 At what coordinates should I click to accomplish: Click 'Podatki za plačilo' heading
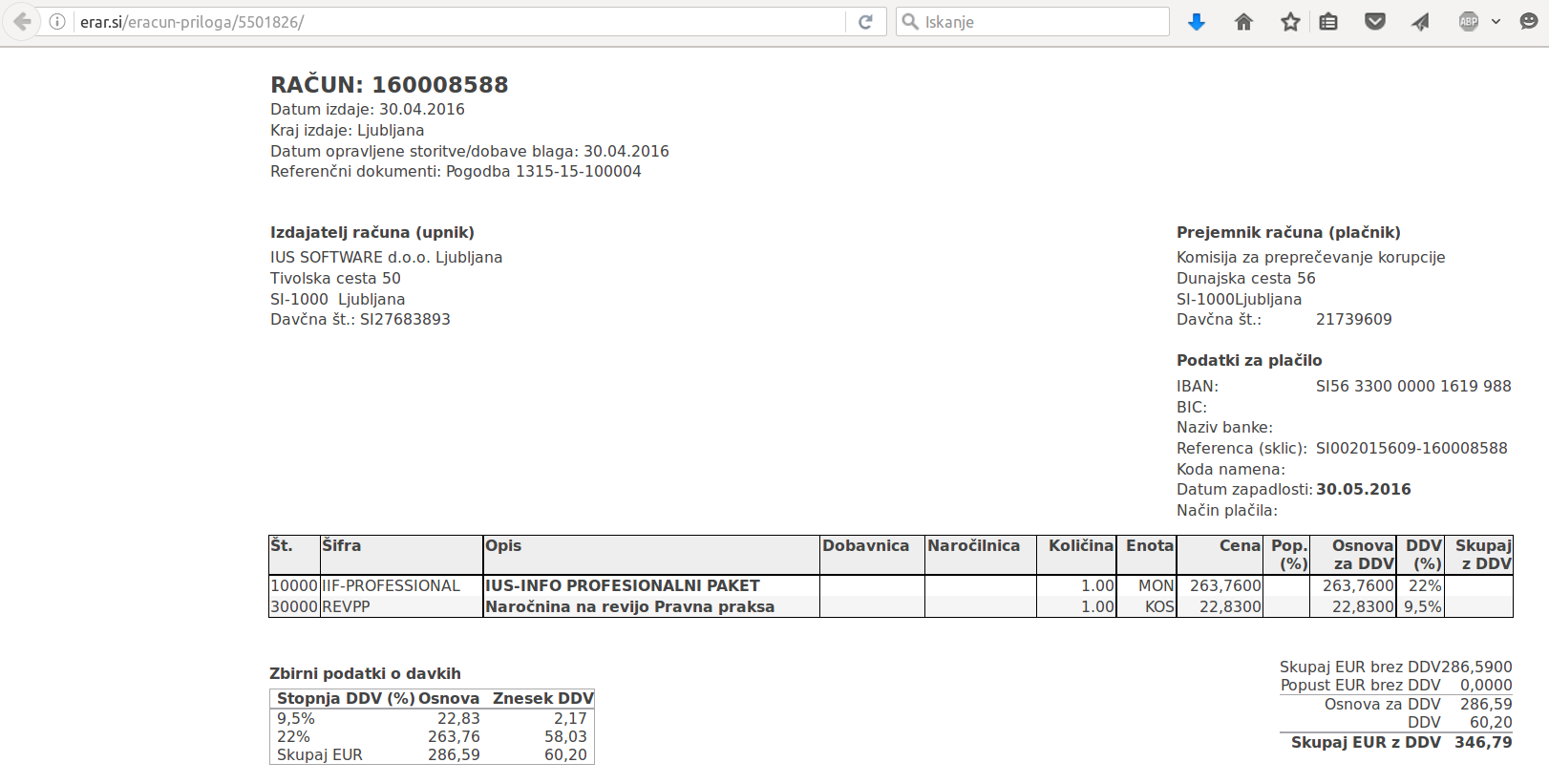pyautogui.click(x=1249, y=360)
